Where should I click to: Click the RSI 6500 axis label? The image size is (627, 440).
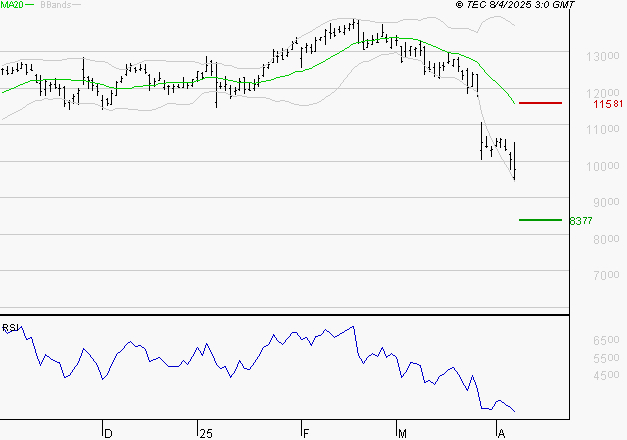click(x=606, y=340)
